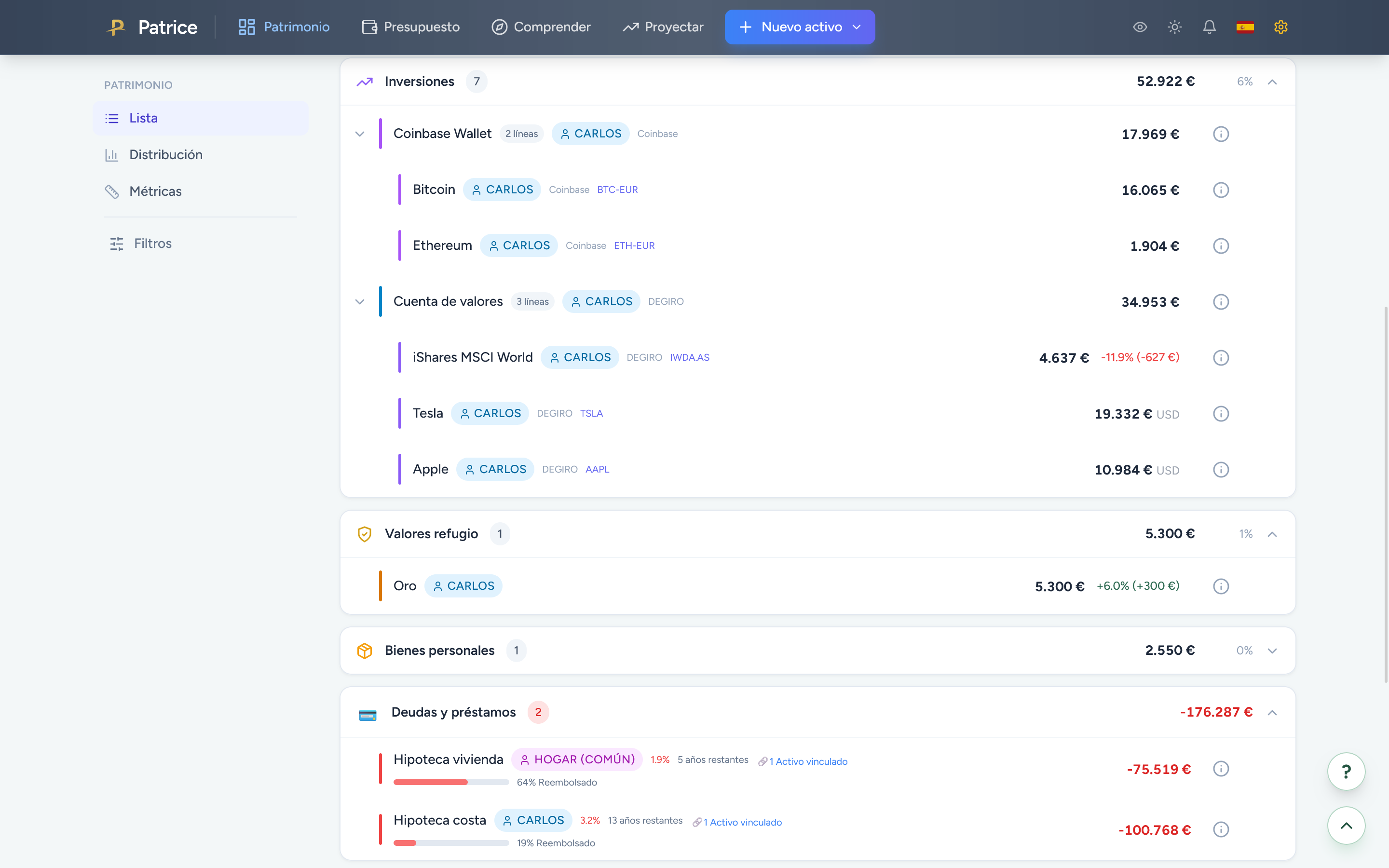Screen dimensions: 1389x868
Task: Open info icon for Tesla
Action: [x=1221, y=414]
